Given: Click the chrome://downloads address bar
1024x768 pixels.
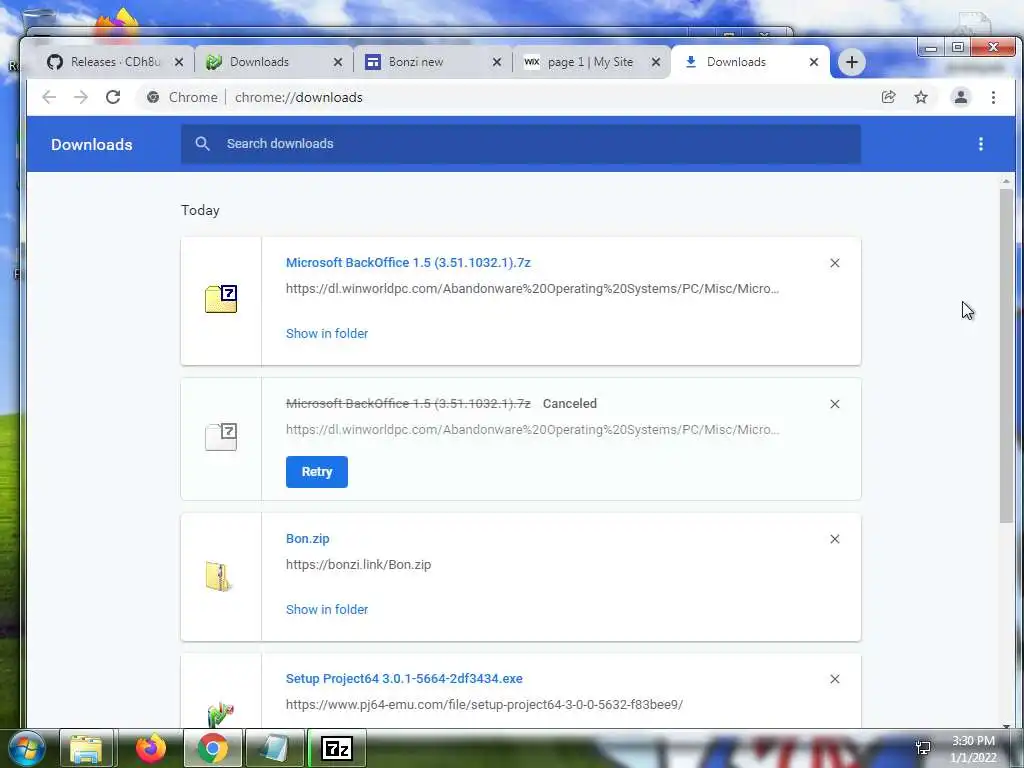Looking at the screenshot, I should click(x=298, y=97).
